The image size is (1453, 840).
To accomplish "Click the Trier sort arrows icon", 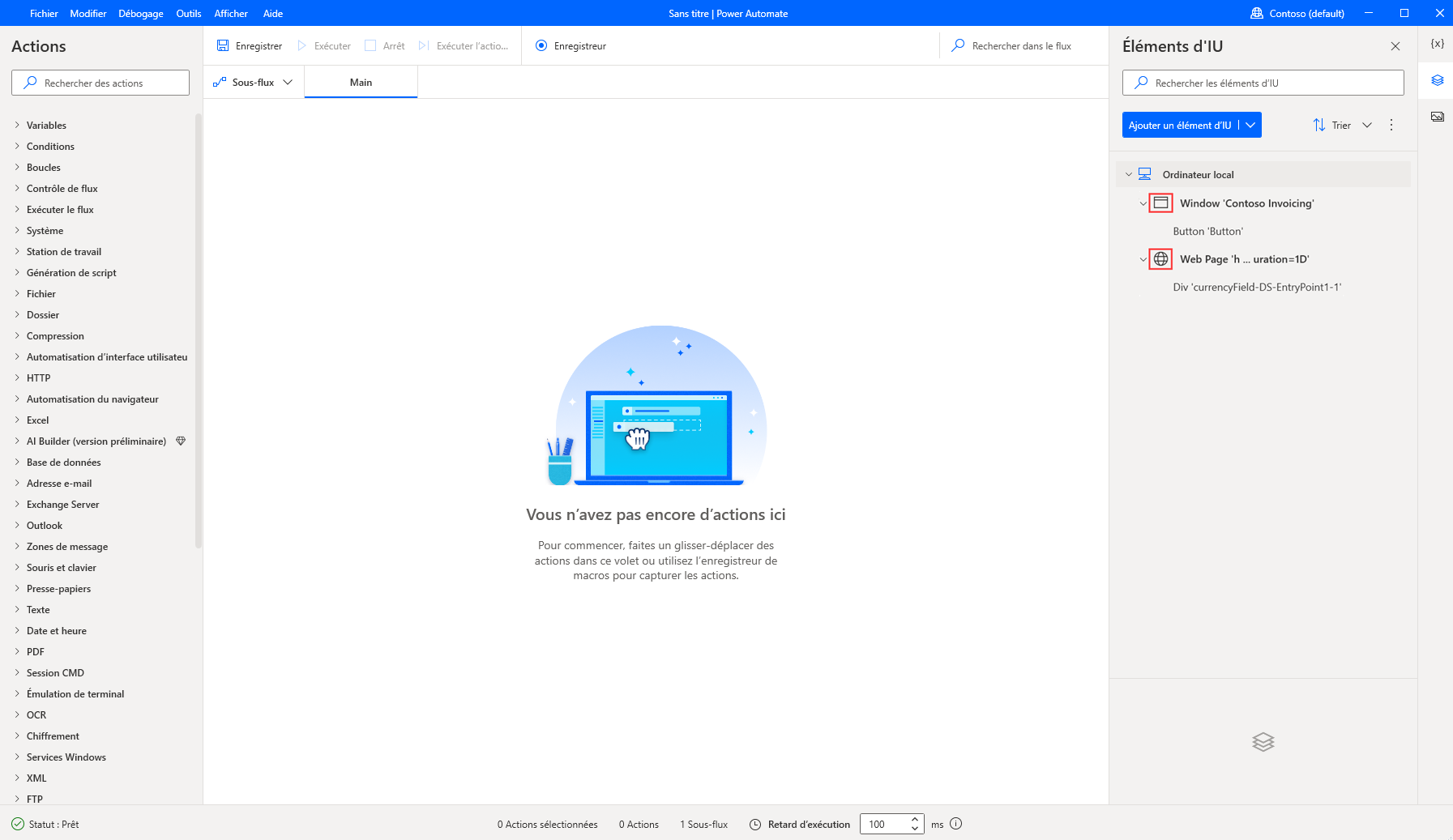I will [x=1318, y=125].
